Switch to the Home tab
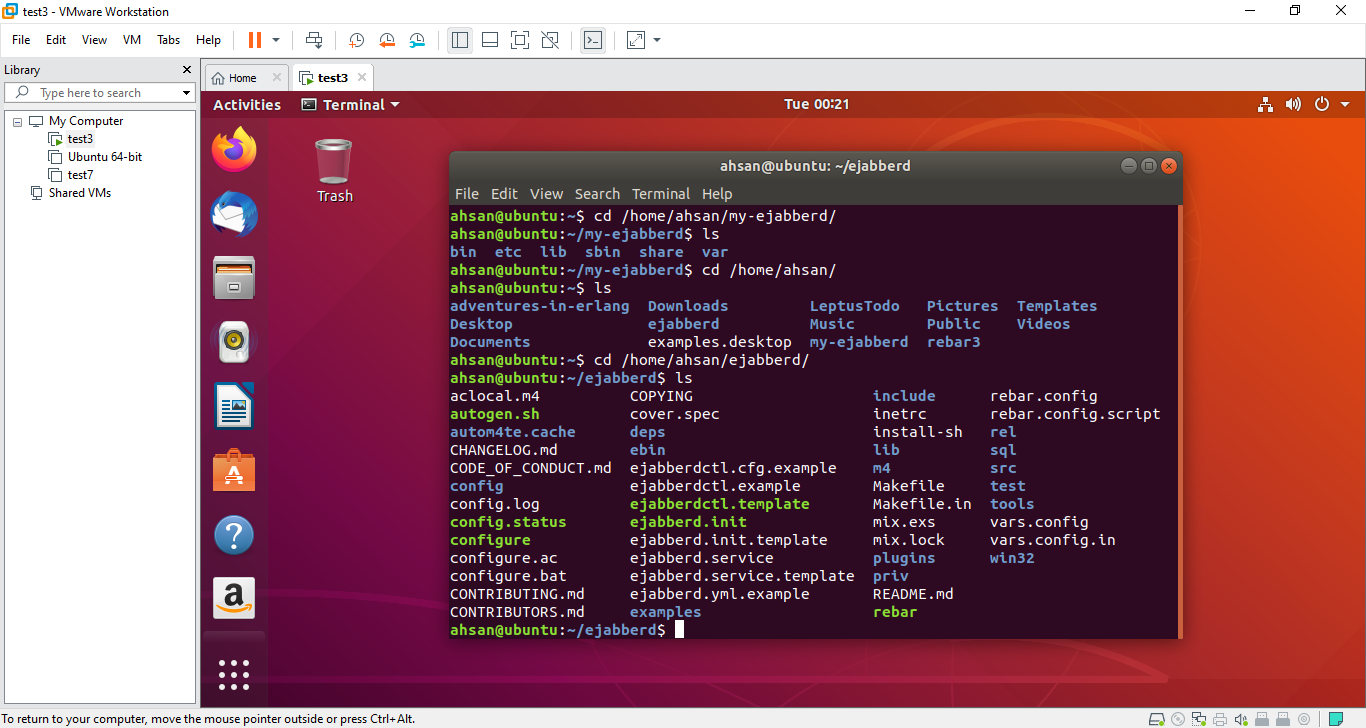Screen dimensions: 1366x728 (242, 78)
